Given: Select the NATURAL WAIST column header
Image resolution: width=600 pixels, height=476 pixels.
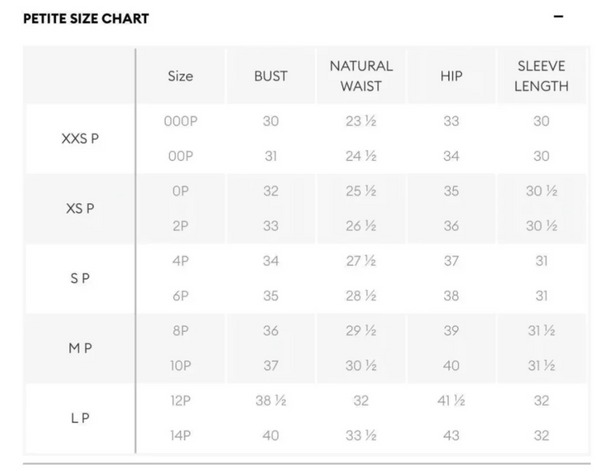Looking at the screenshot, I should (361, 76).
